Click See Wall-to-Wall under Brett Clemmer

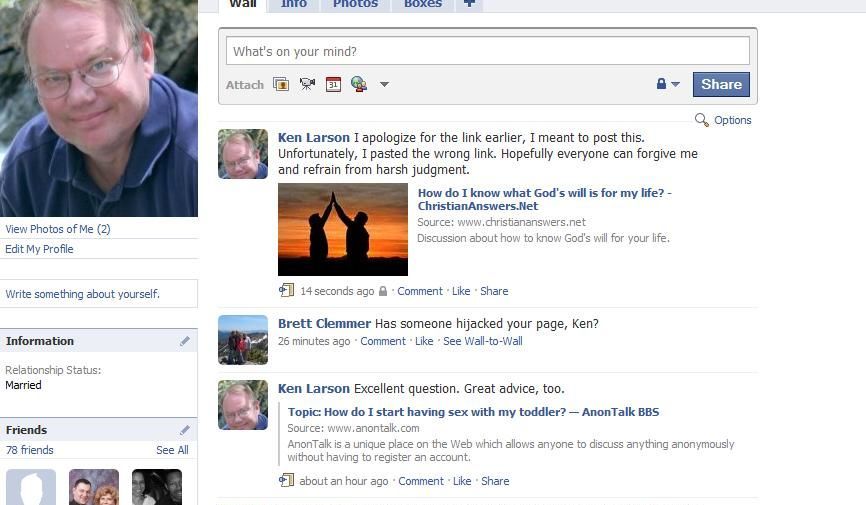(x=483, y=341)
